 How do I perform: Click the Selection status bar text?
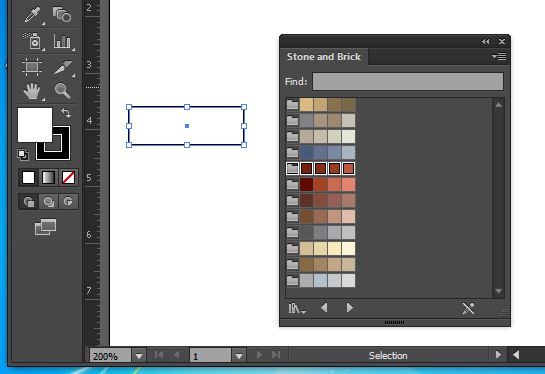pos(388,356)
